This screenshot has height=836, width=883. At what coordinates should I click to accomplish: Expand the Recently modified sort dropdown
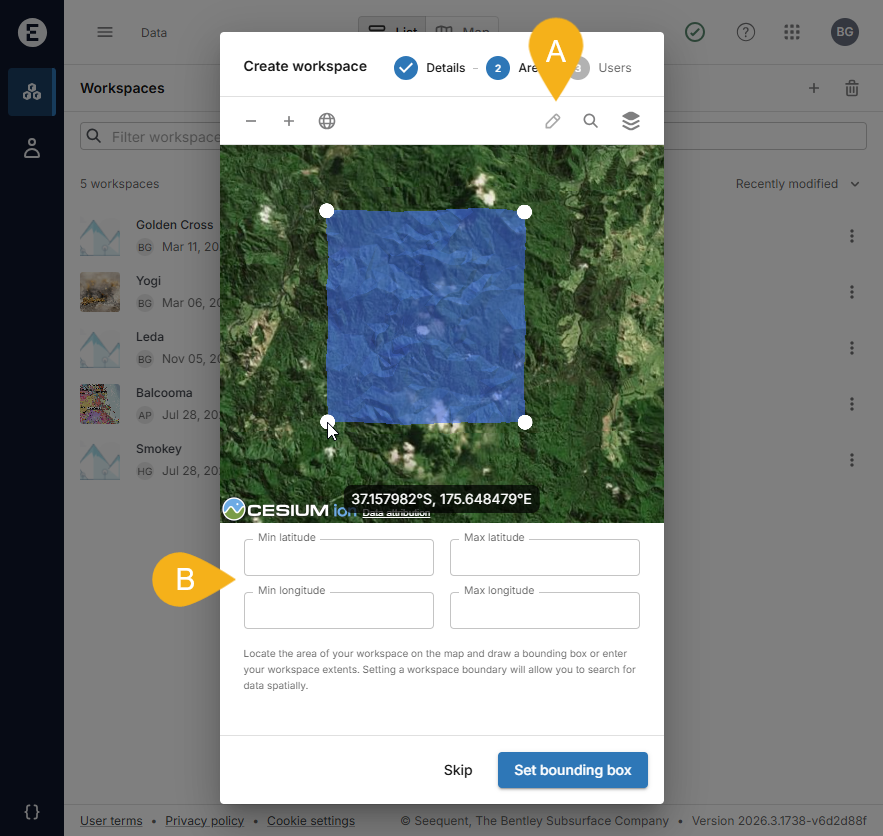(x=797, y=184)
